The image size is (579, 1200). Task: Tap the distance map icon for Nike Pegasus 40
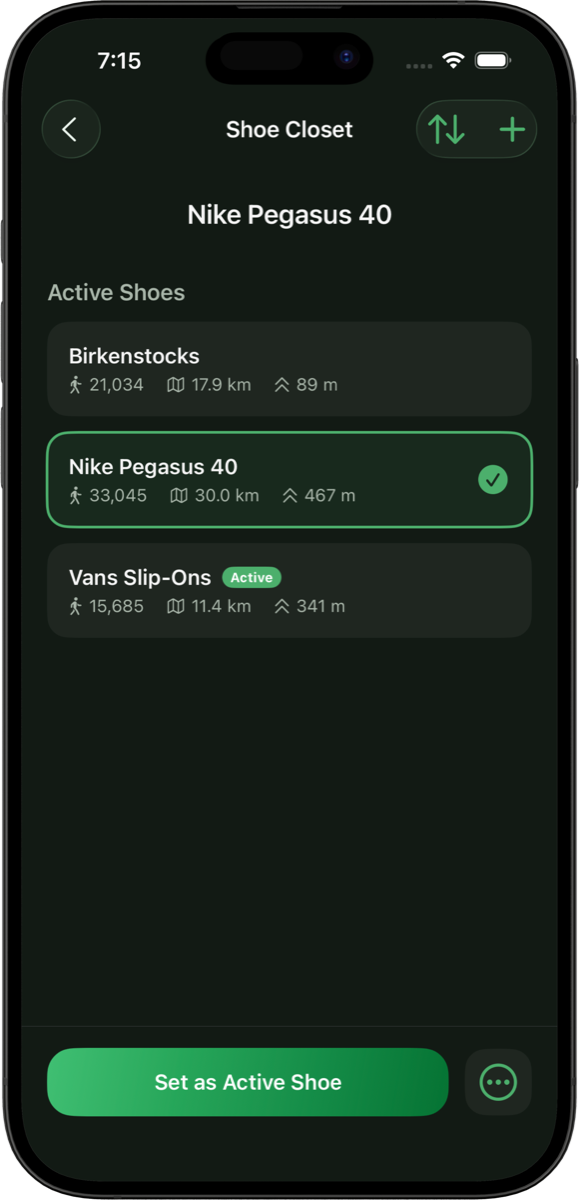pos(179,495)
